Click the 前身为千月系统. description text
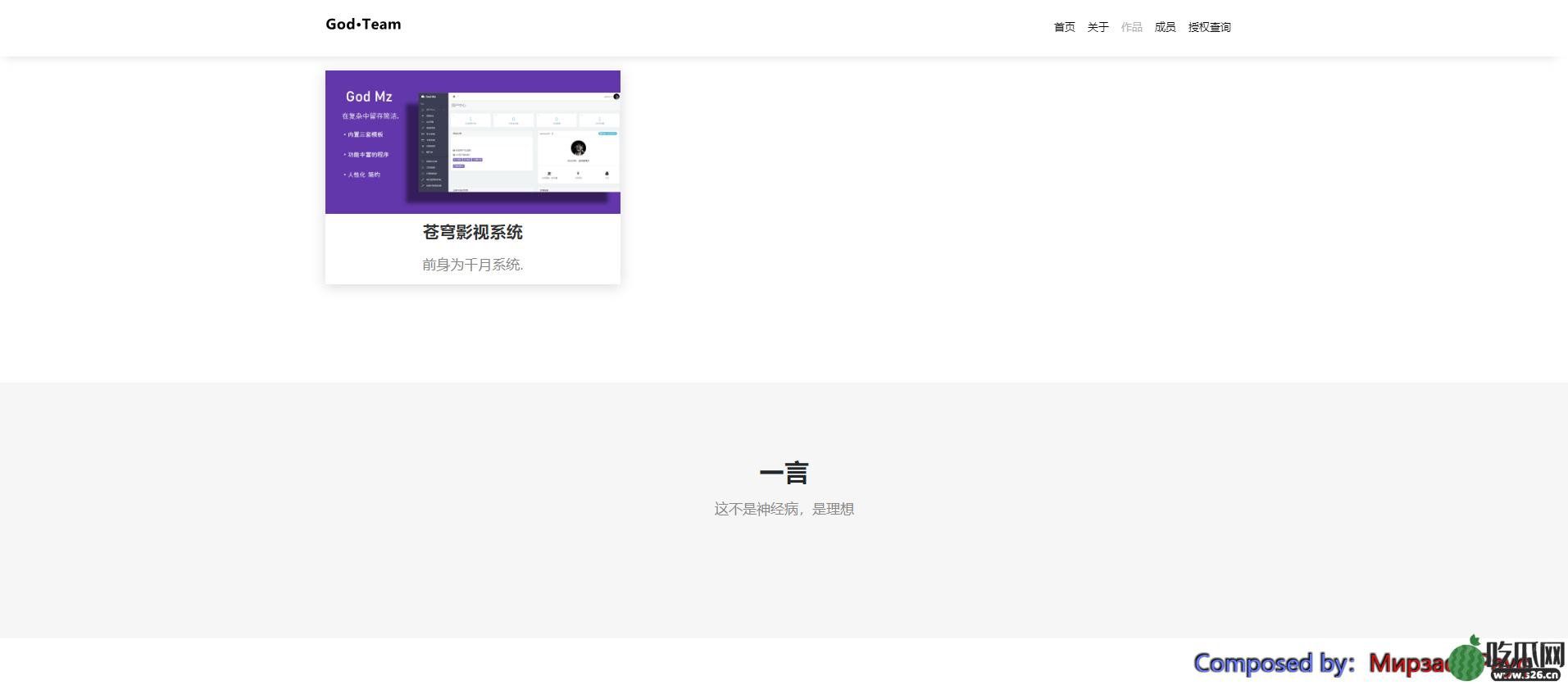 [473, 265]
